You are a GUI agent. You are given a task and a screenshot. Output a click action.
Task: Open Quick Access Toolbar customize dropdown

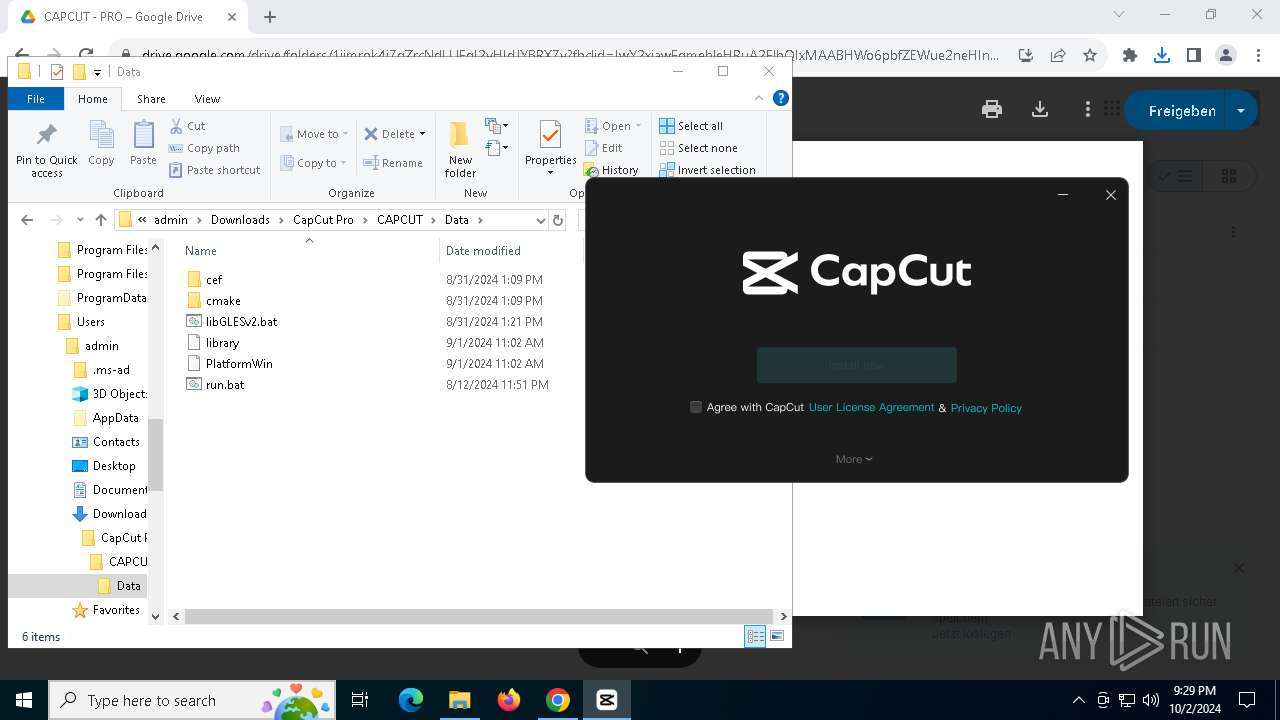pos(97,72)
